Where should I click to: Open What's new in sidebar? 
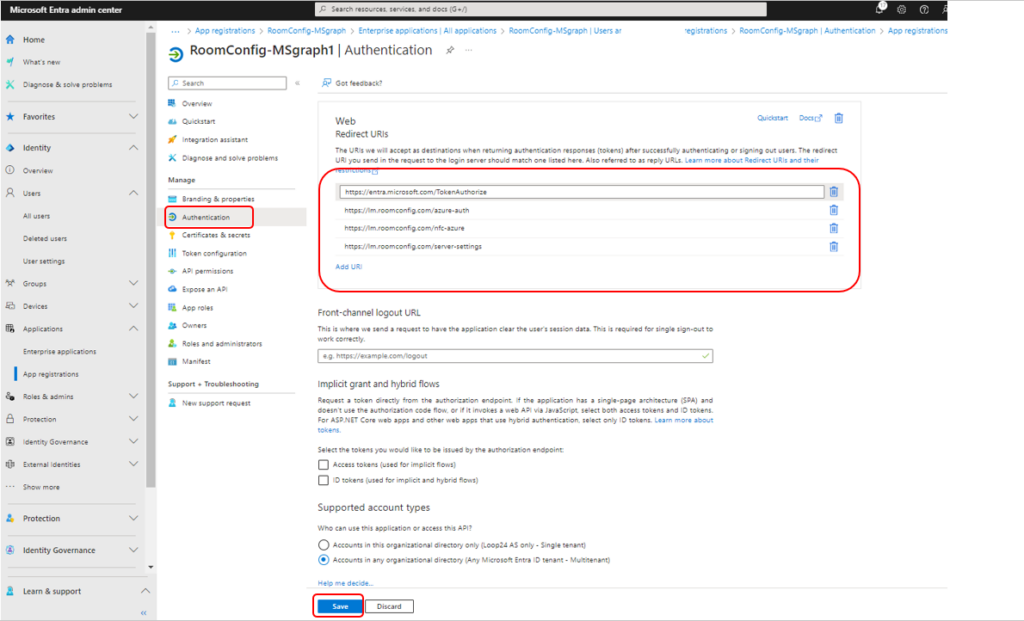click(x=41, y=62)
